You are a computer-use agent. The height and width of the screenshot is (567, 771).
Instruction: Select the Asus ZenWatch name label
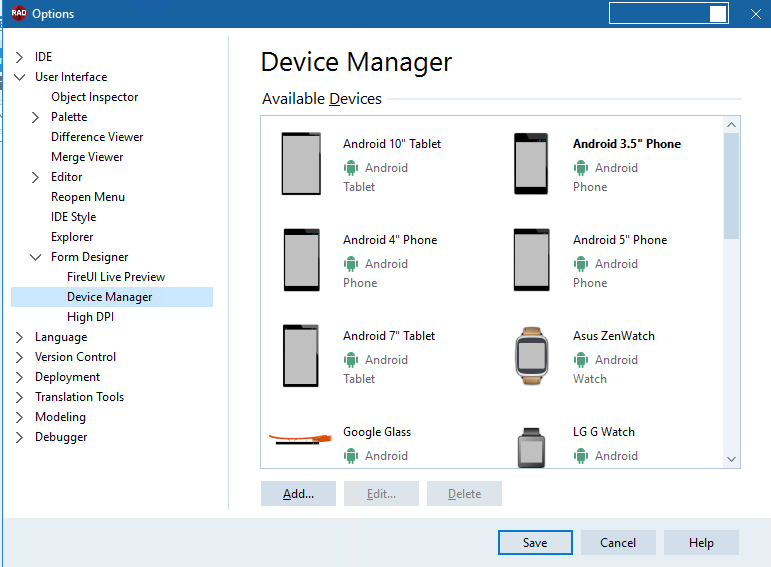(x=614, y=335)
